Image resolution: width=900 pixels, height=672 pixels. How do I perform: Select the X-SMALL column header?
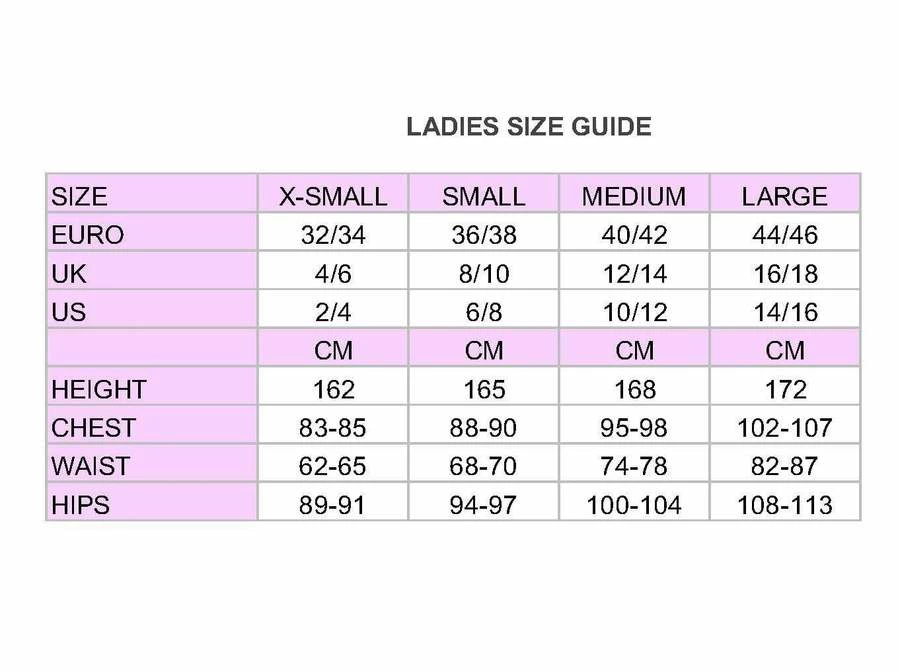333,196
